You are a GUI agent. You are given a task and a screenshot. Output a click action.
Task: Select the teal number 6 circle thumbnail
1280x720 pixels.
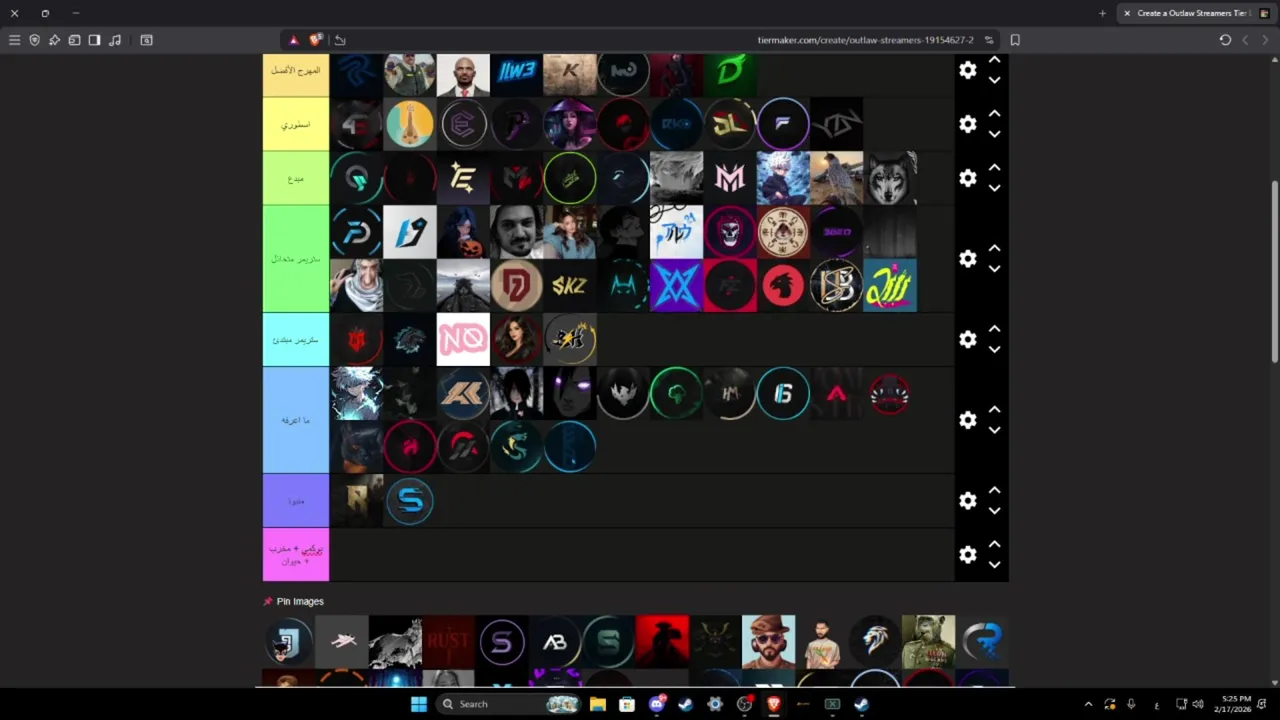pyautogui.click(x=783, y=394)
